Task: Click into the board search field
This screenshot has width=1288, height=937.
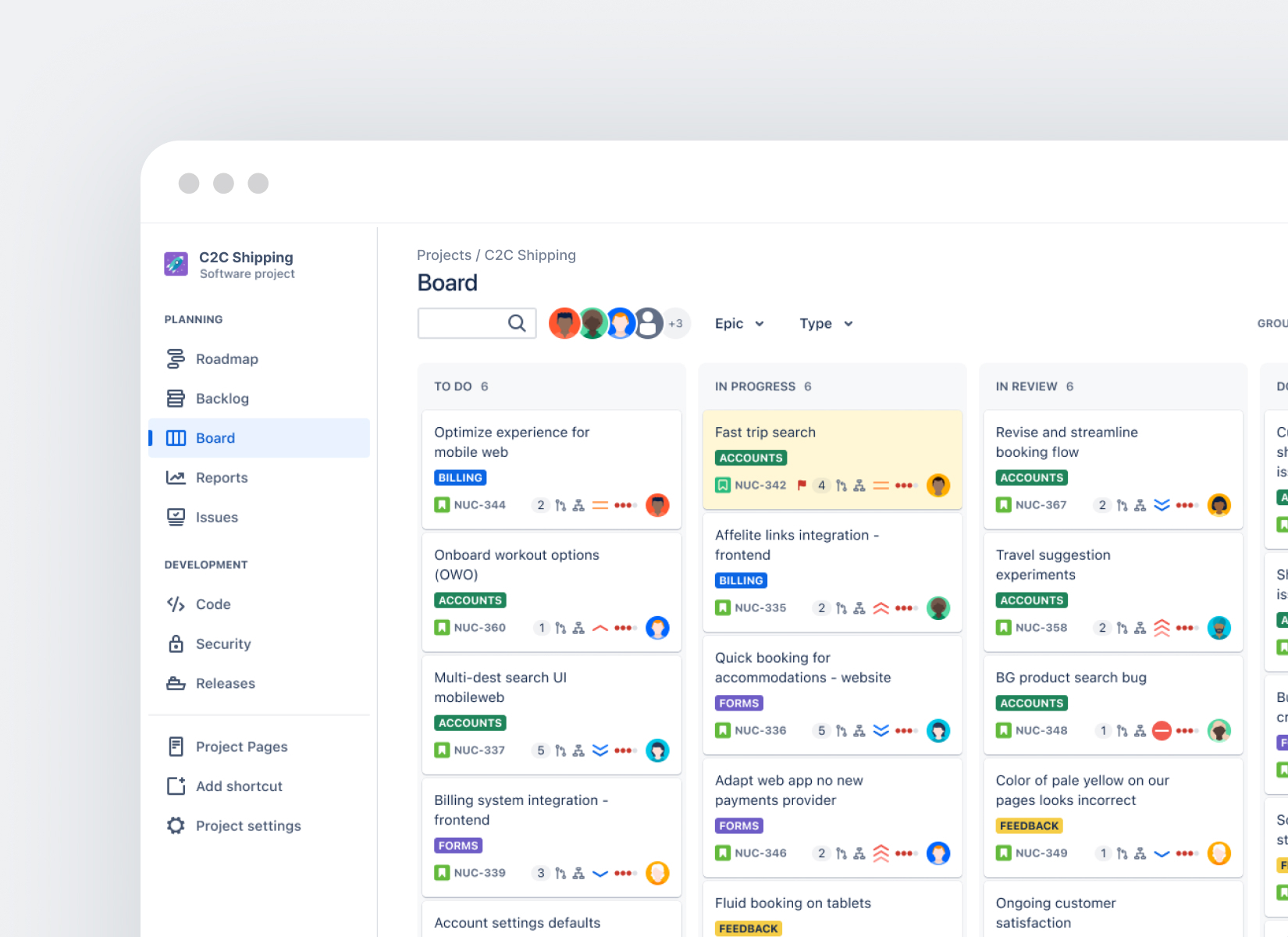Action: tap(462, 323)
